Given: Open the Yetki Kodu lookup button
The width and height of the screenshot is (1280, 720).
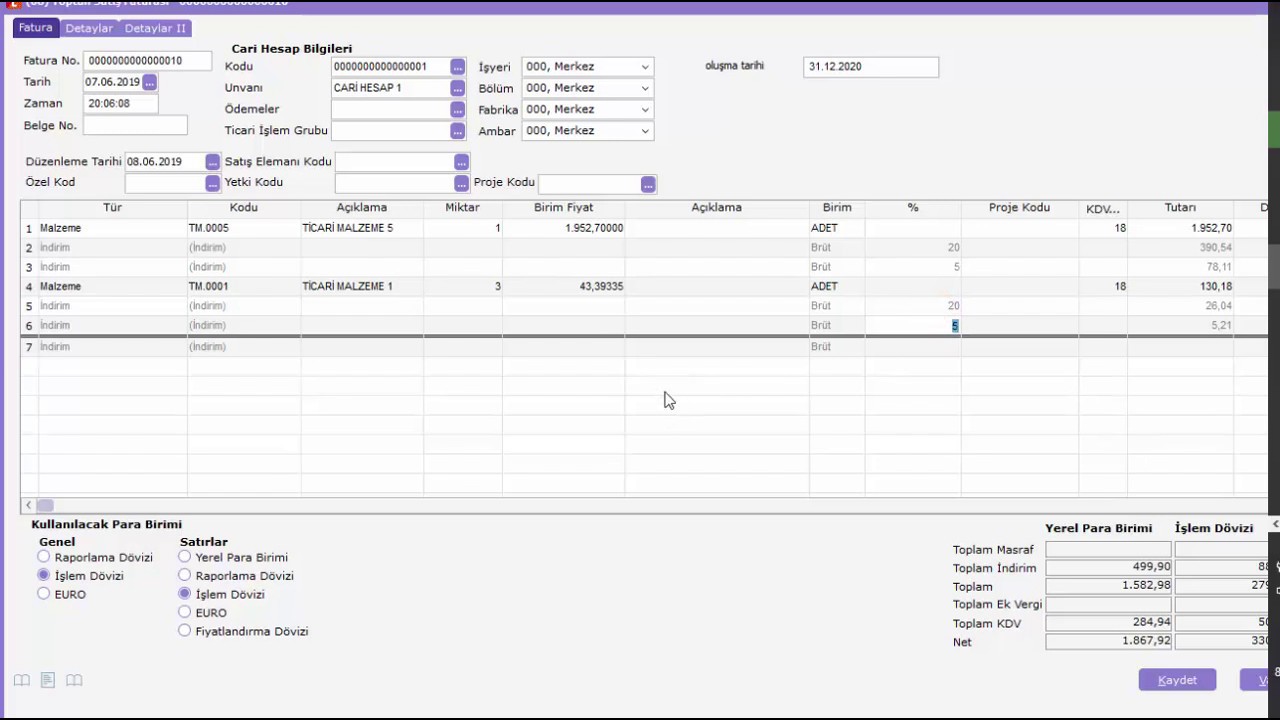Looking at the screenshot, I should point(461,183).
